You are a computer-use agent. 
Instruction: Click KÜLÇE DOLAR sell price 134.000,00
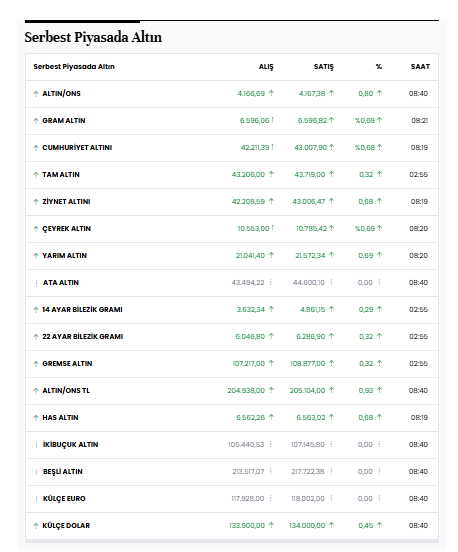[x=307, y=526]
